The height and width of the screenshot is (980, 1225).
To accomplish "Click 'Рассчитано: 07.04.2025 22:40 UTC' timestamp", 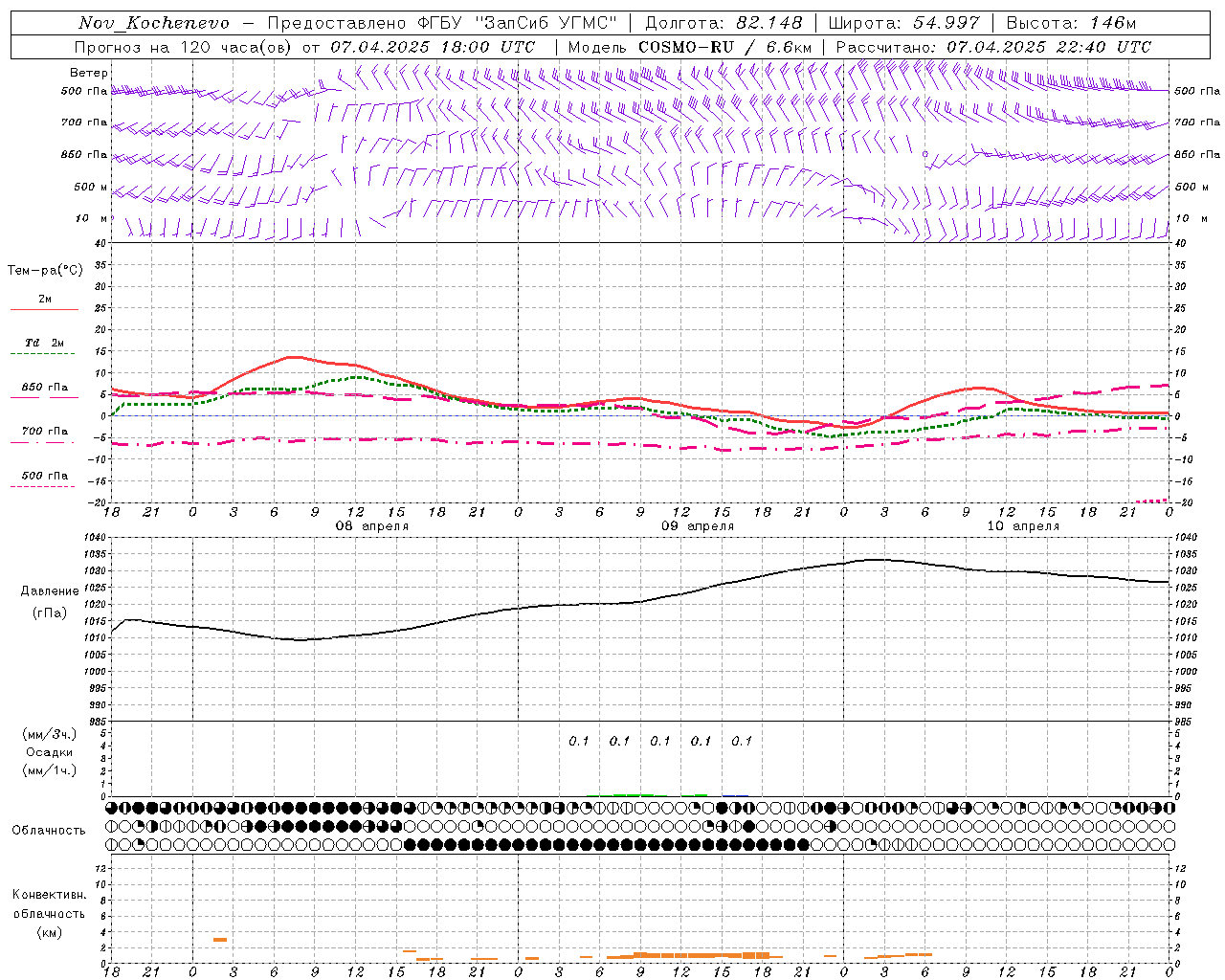I will pyautogui.click(x=993, y=47).
